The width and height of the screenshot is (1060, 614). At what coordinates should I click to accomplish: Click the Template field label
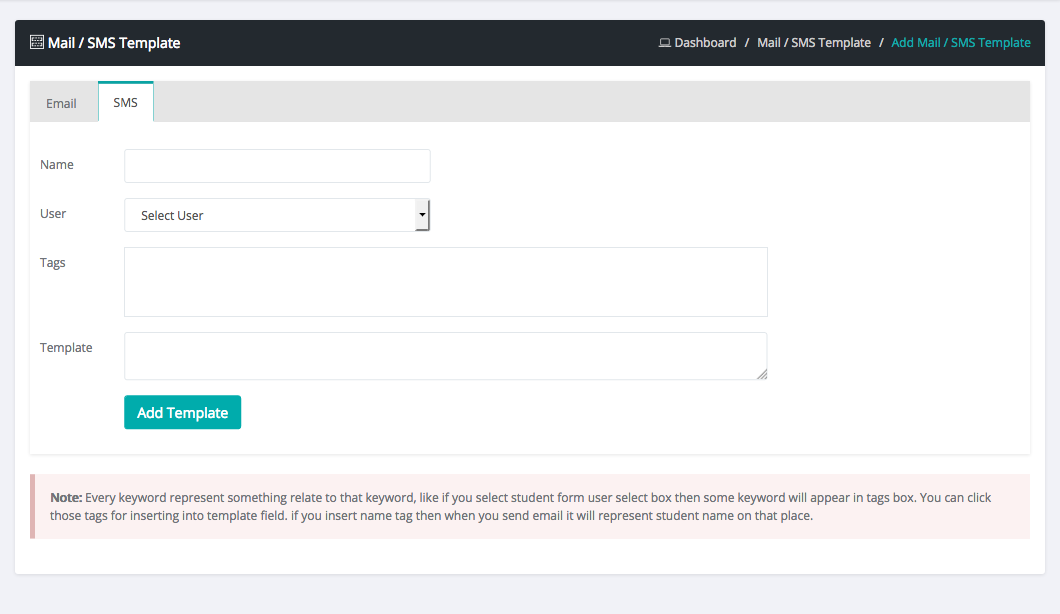66,347
